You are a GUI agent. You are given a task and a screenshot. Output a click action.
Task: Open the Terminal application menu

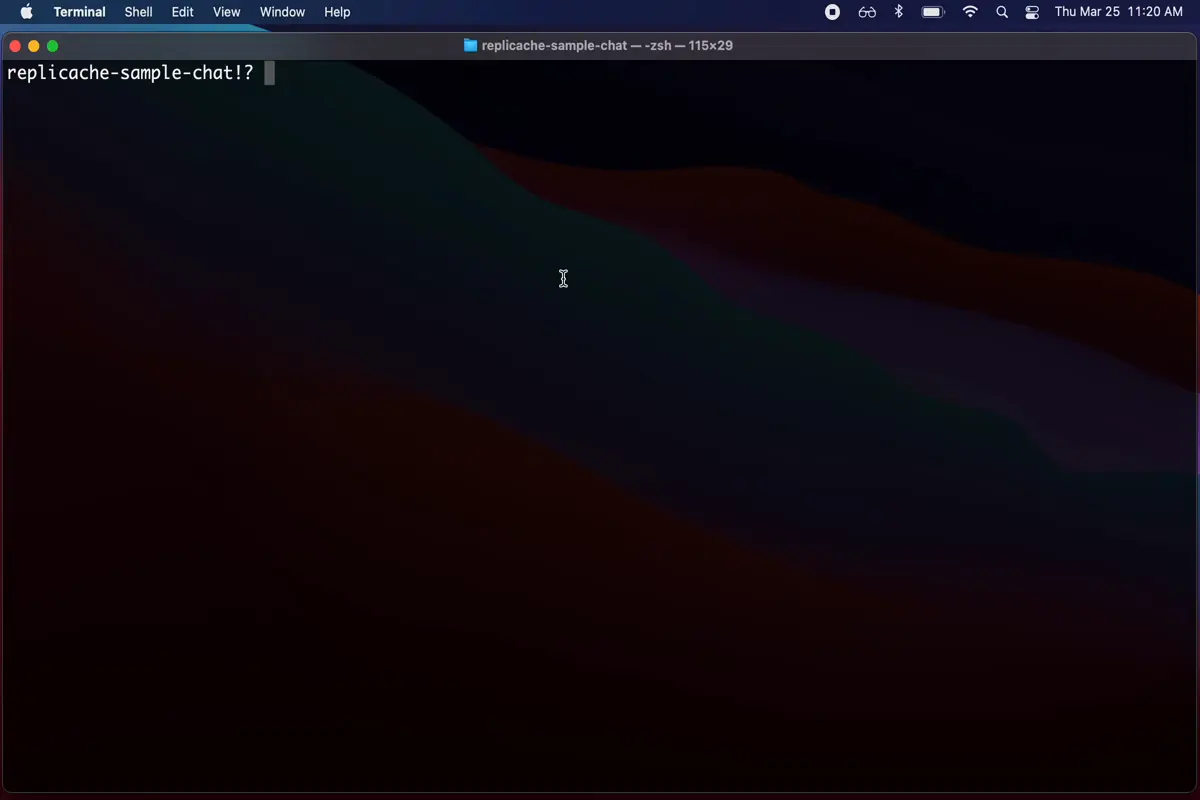[x=79, y=12]
